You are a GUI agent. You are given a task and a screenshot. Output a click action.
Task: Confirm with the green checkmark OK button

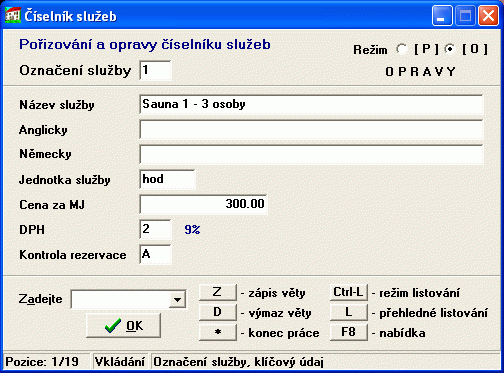click(x=123, y=325)
